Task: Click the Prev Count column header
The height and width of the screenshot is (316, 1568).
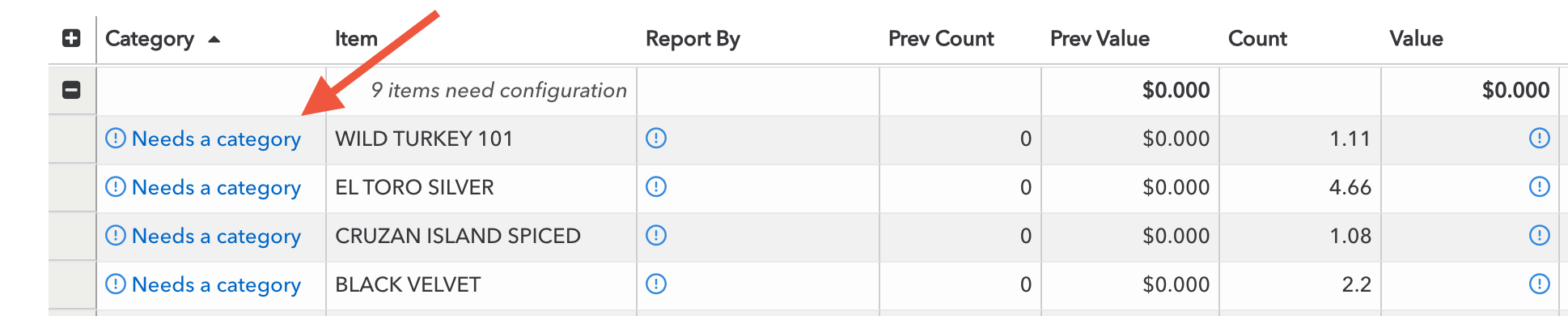Action: (x=941, y=39)
